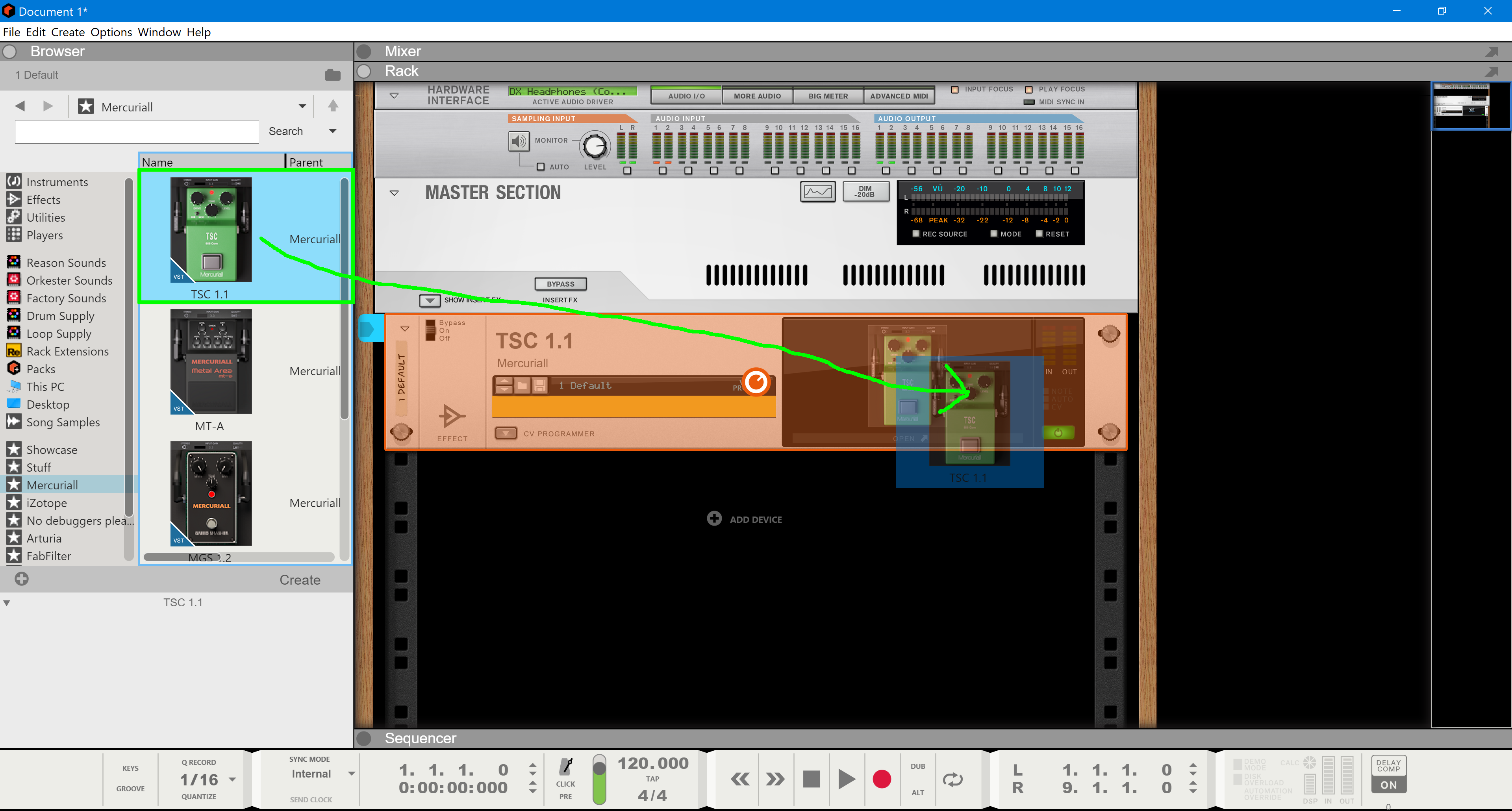This screenshot has height=811, width=1512.
Task: Open the Sync Mode Internal dropdown
Action: 352,774
